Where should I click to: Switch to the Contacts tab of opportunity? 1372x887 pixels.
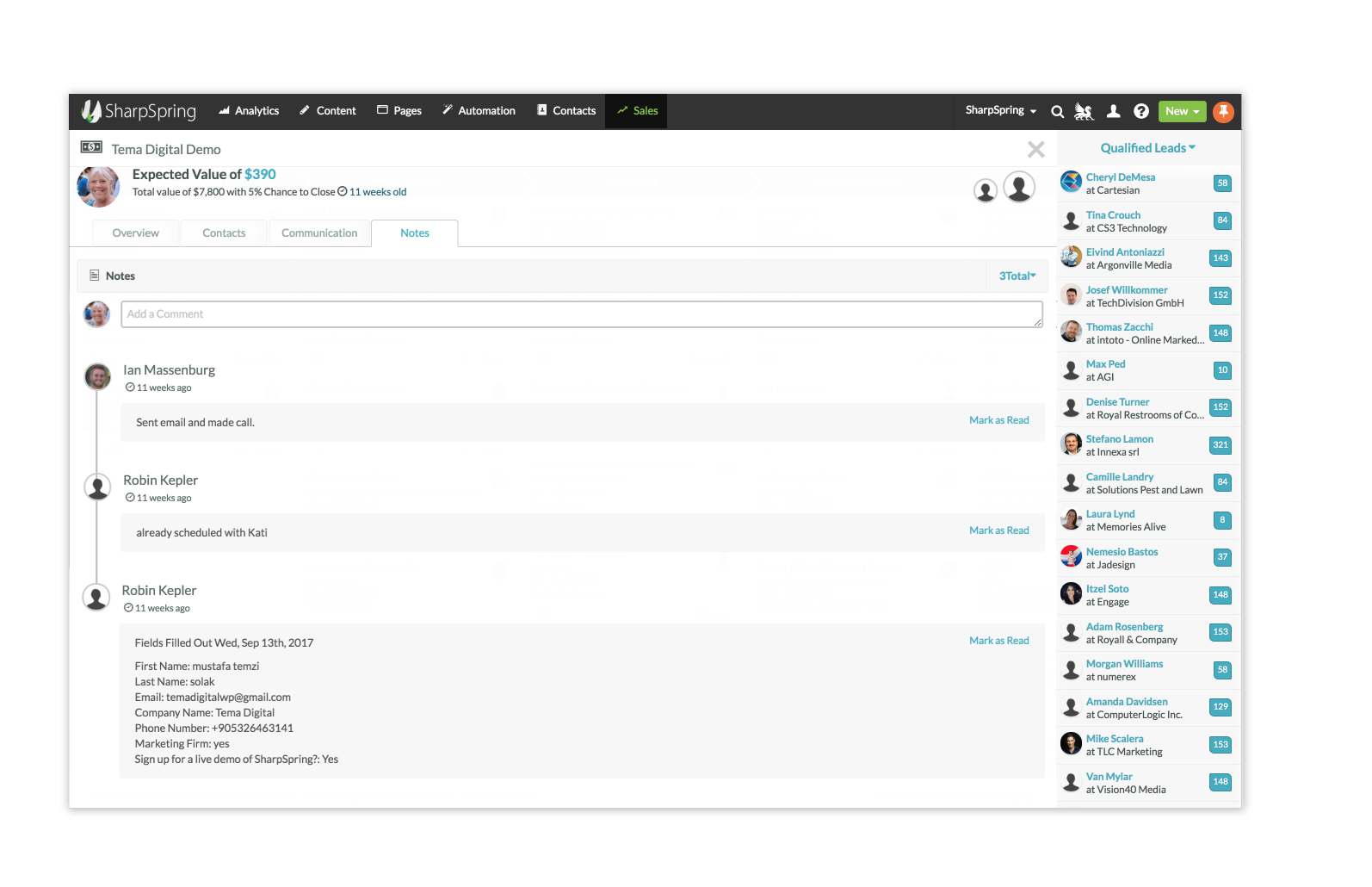(224, 233)
